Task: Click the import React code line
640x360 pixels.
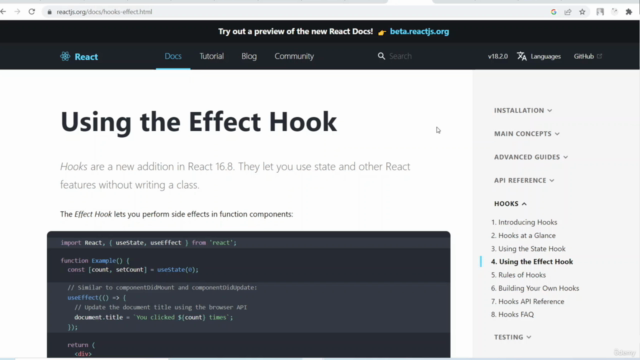Action: point(149,243)
